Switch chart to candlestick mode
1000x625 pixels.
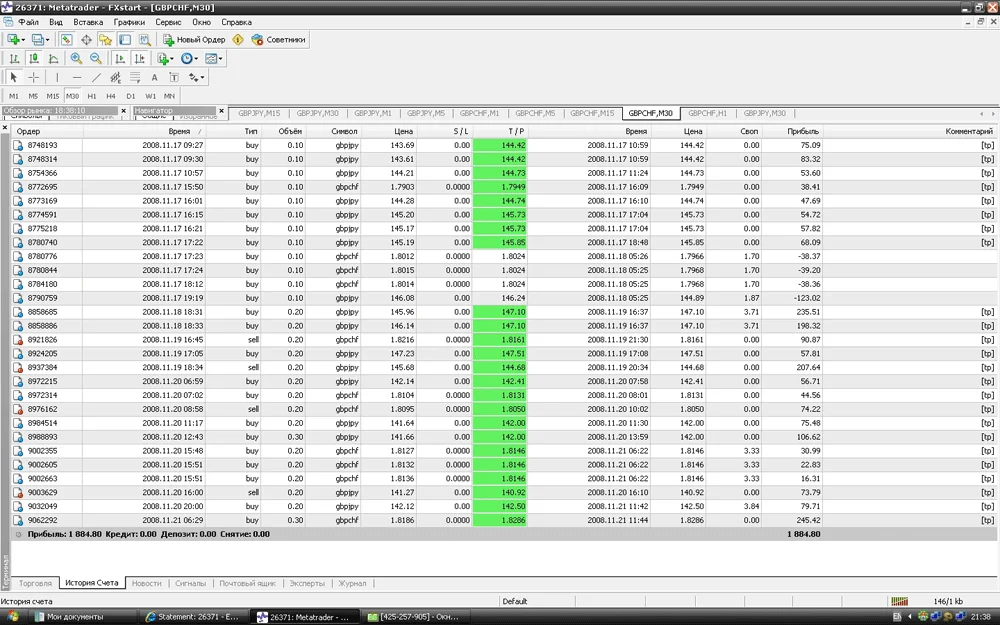[34, 59]
